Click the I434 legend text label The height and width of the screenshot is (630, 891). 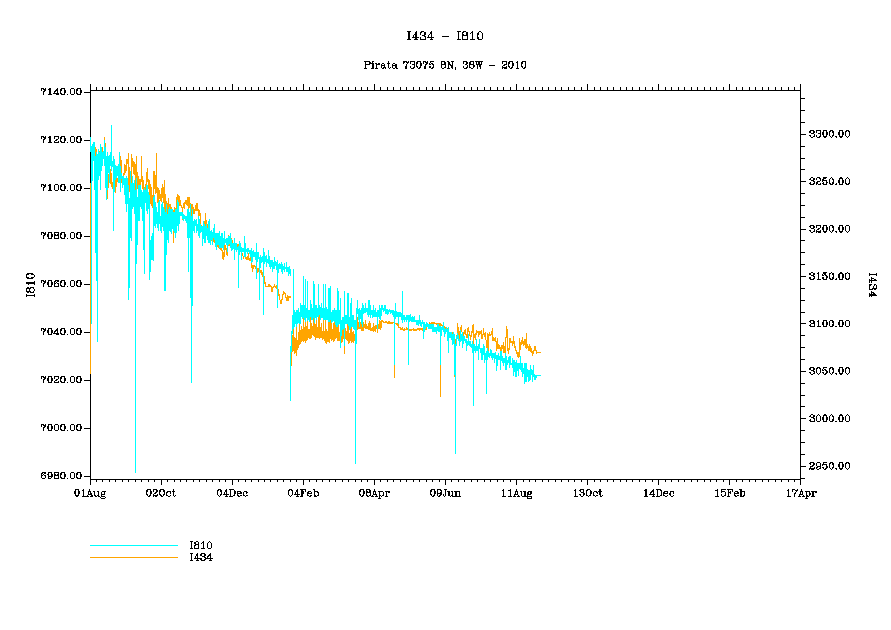[x=201, y=557]
